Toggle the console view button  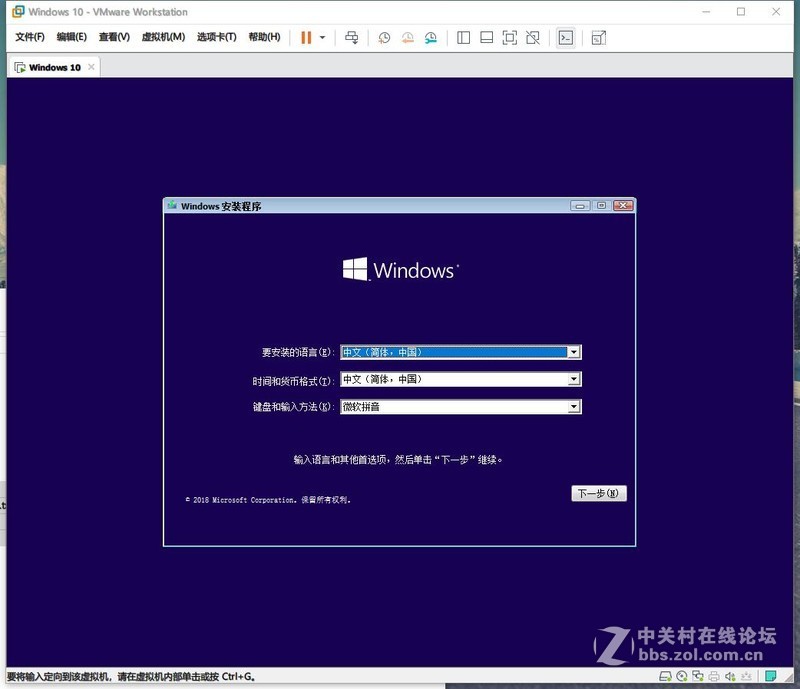566,38
